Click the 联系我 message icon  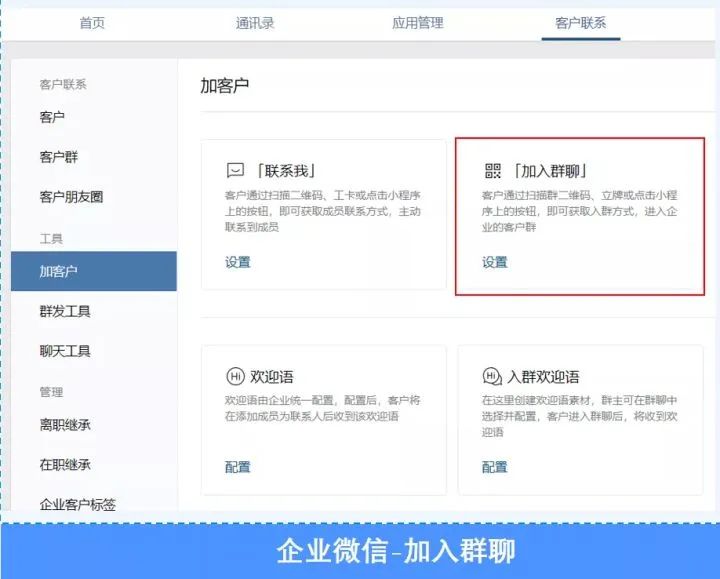(235, 170)
